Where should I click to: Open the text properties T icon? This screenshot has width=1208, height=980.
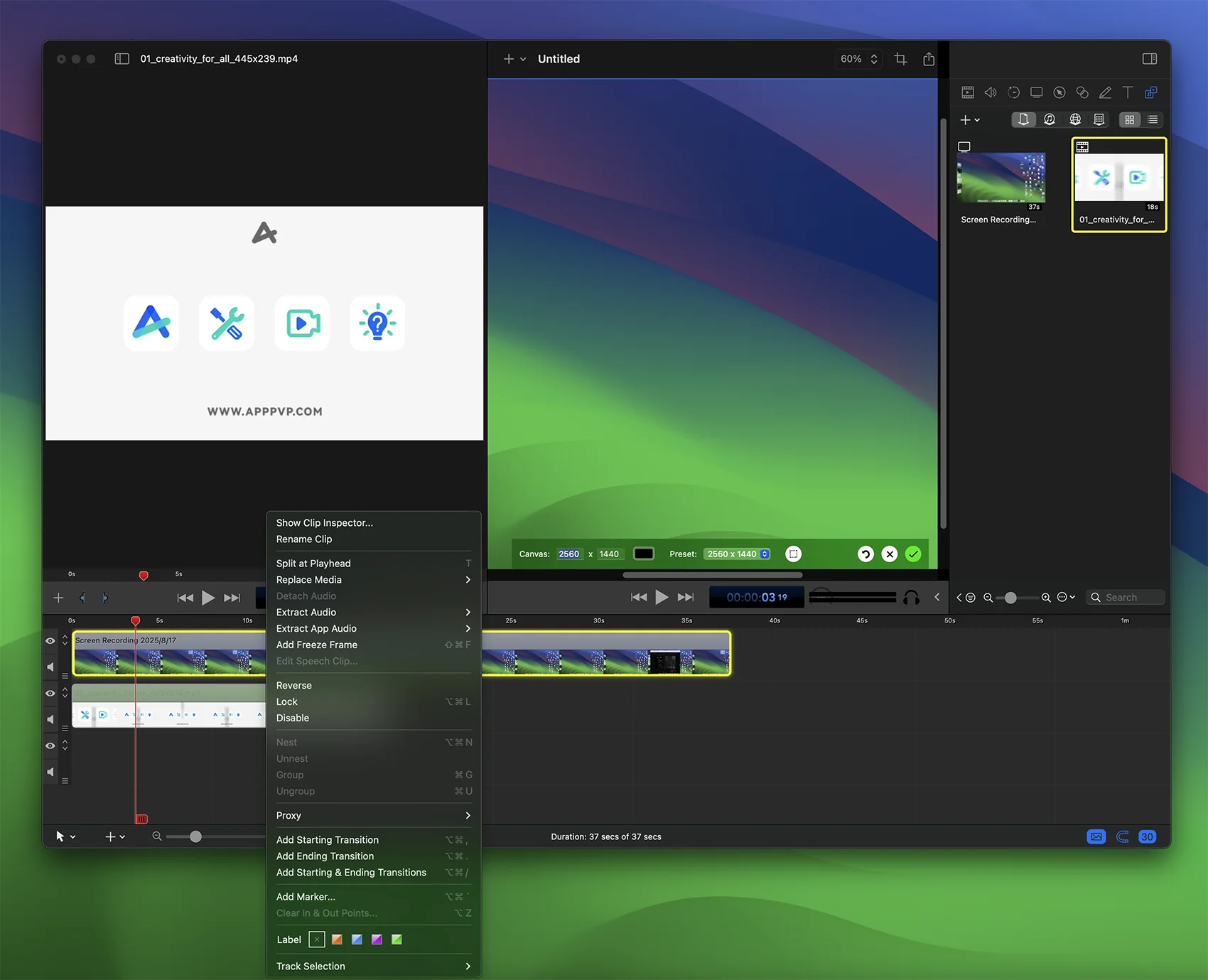(1128, 92)
